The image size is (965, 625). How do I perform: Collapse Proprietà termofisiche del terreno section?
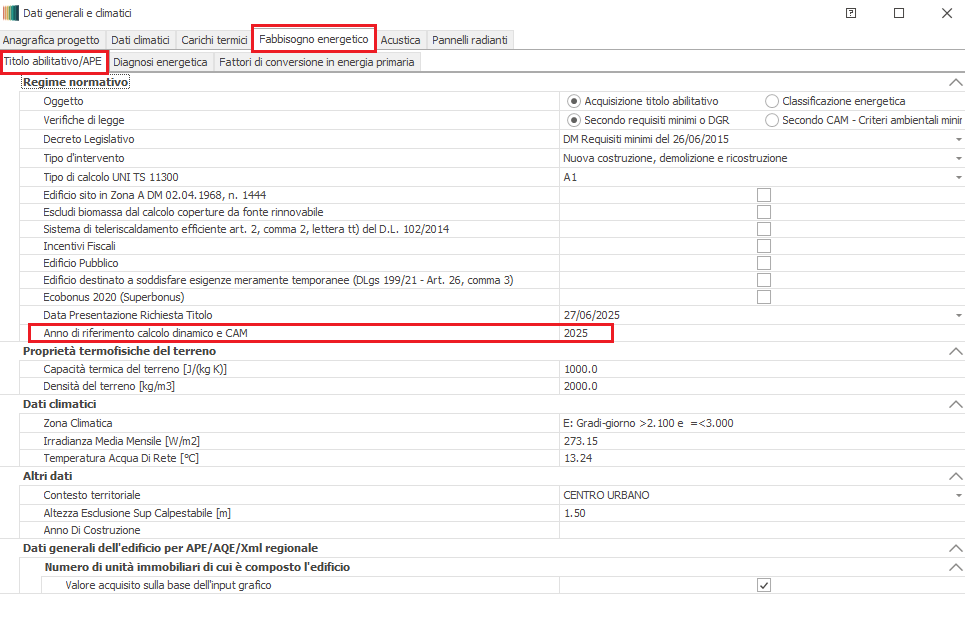coord(955,351)
